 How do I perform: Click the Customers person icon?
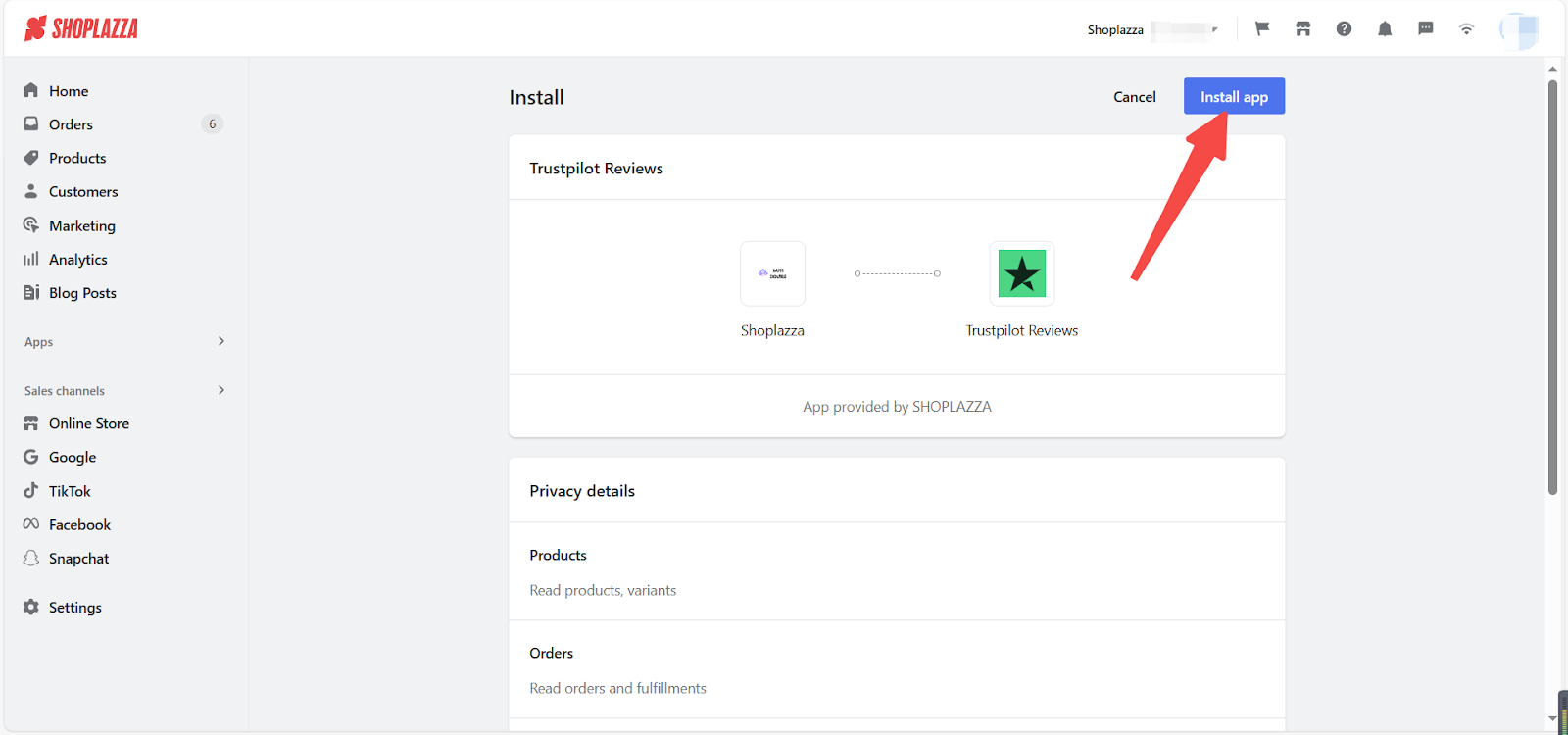[x=31, y=191]
